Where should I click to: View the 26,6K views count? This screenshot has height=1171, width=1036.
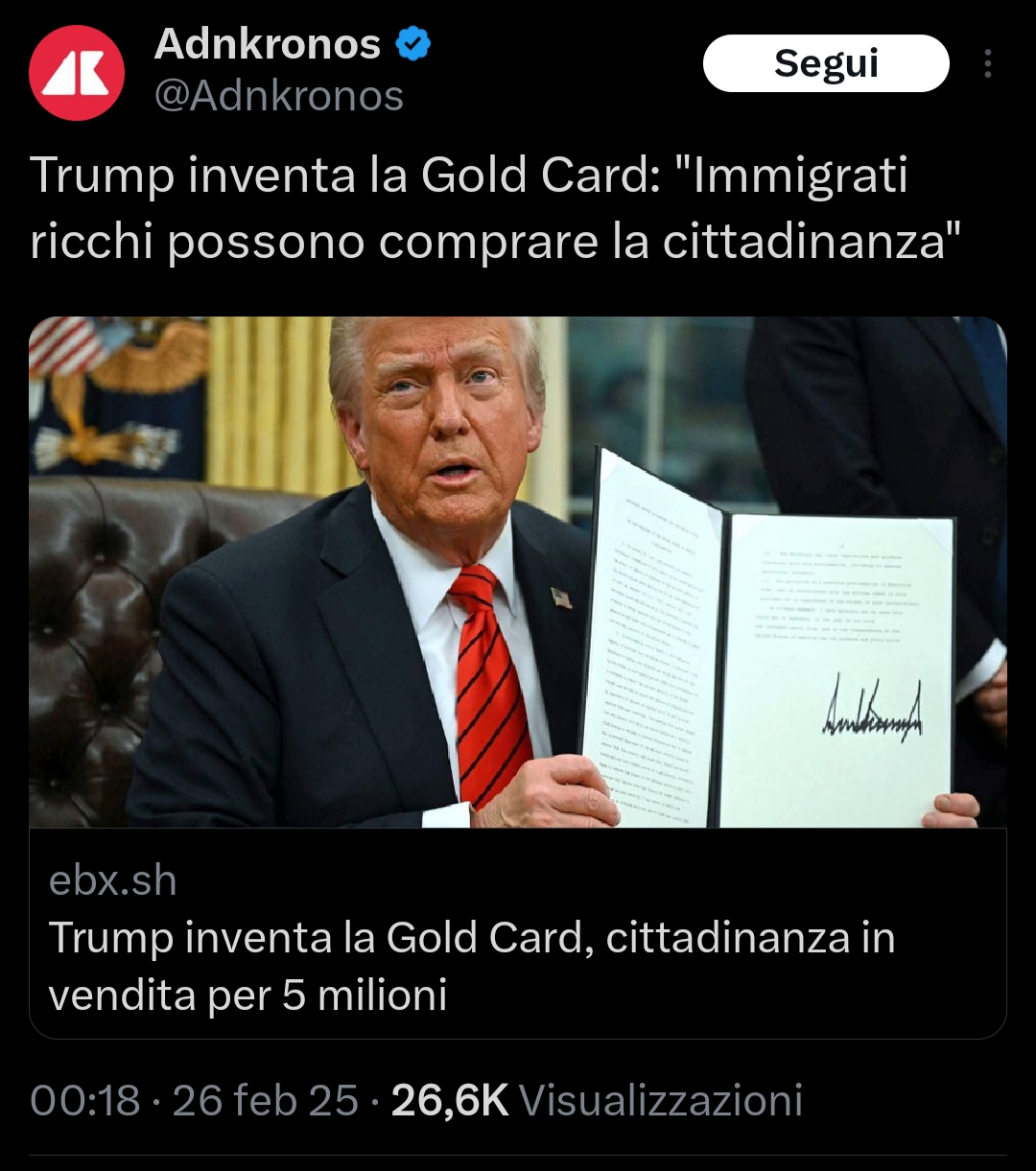coord(450,1100)
